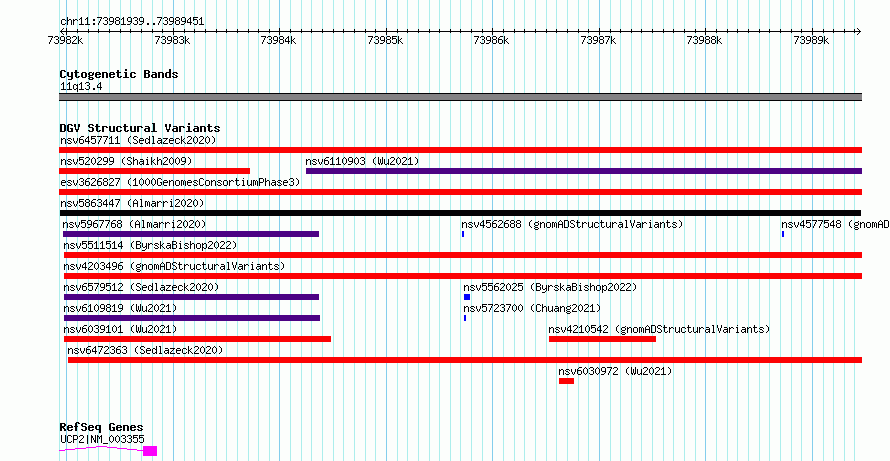Select the purple nsv5967768 variant bar
This screenshot has width=890, height=461.
point(191,234)
